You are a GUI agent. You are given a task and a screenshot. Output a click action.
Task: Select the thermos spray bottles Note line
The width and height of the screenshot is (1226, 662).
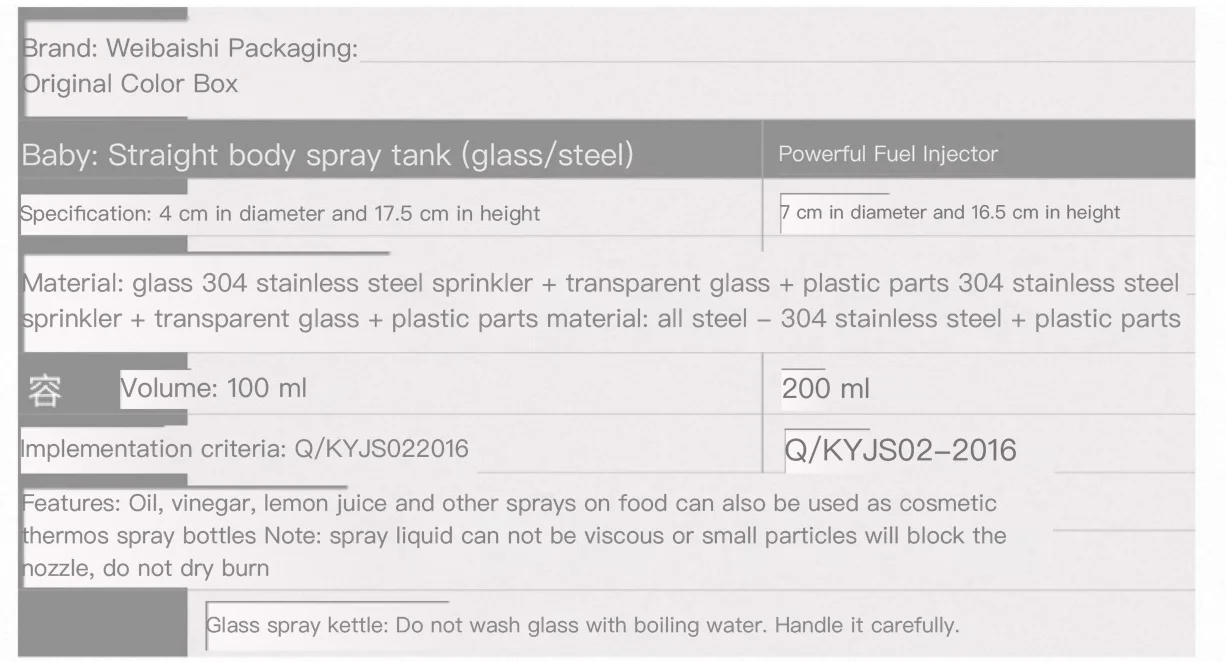point(514,535)
